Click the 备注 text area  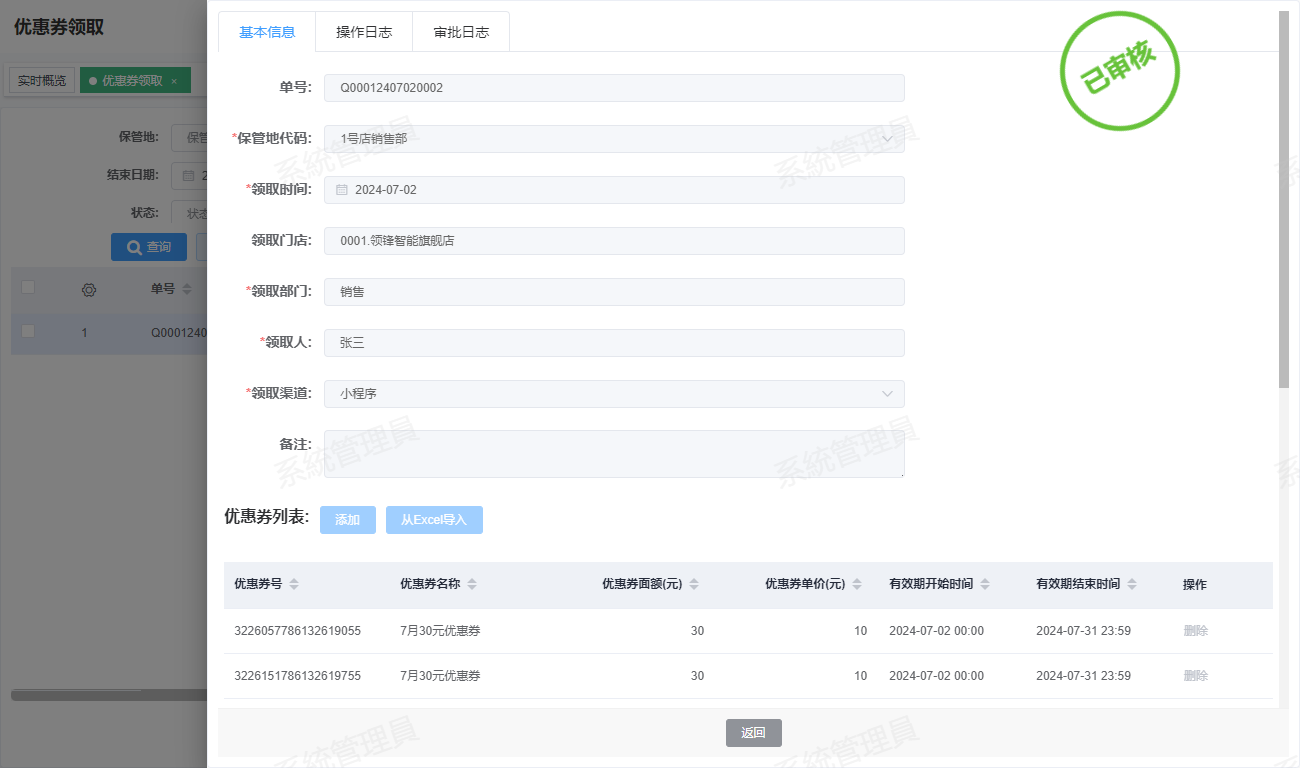click(614, 454)
